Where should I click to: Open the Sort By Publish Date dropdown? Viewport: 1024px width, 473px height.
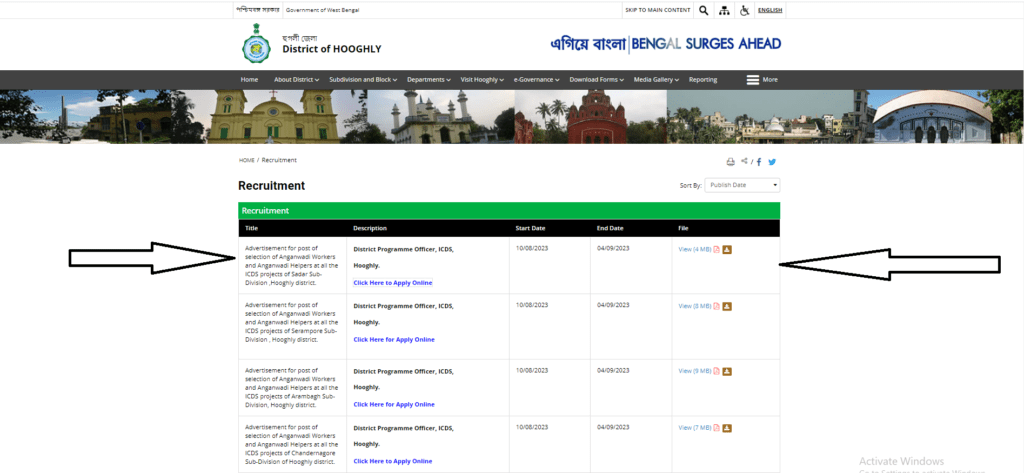(x=743, y=186)
